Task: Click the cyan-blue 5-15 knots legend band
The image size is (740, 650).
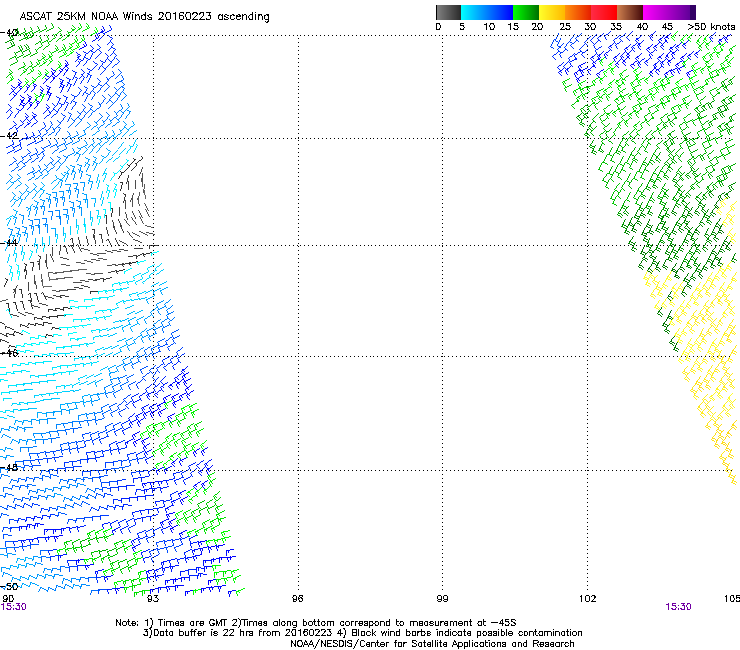Action: pyautogui.click(x=487, y=12)
